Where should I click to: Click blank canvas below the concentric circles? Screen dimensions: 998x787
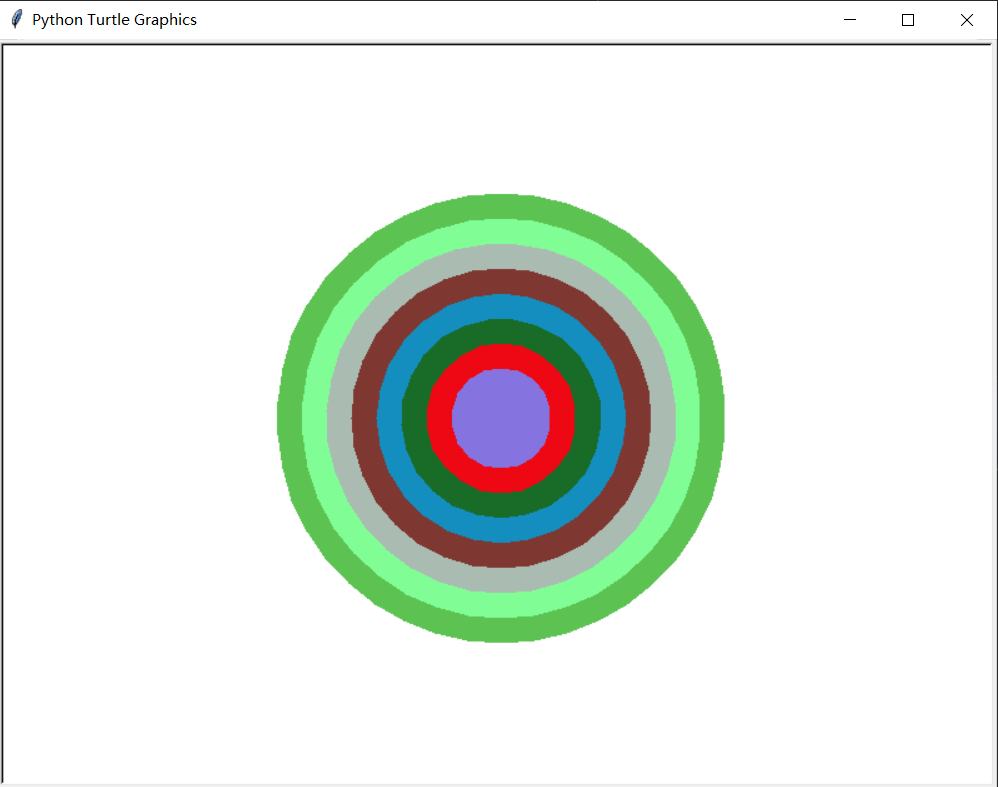[501, 713]
